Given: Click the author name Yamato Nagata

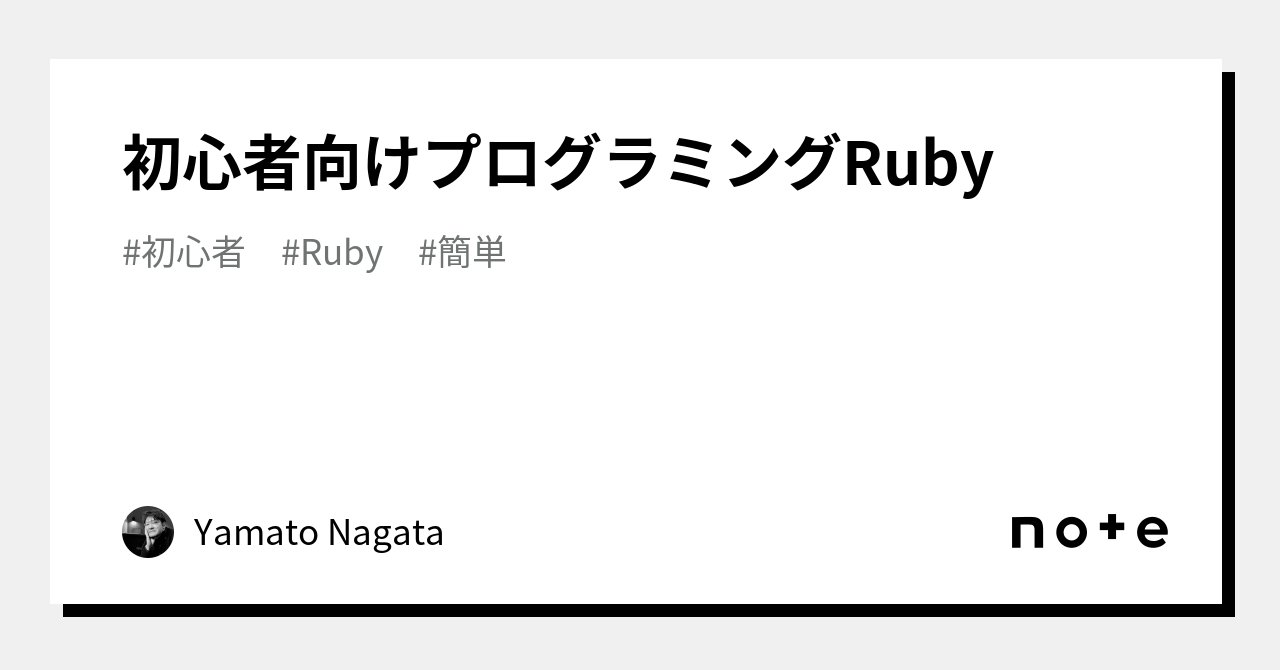Looking at the screenshot, I should (318, 533).
